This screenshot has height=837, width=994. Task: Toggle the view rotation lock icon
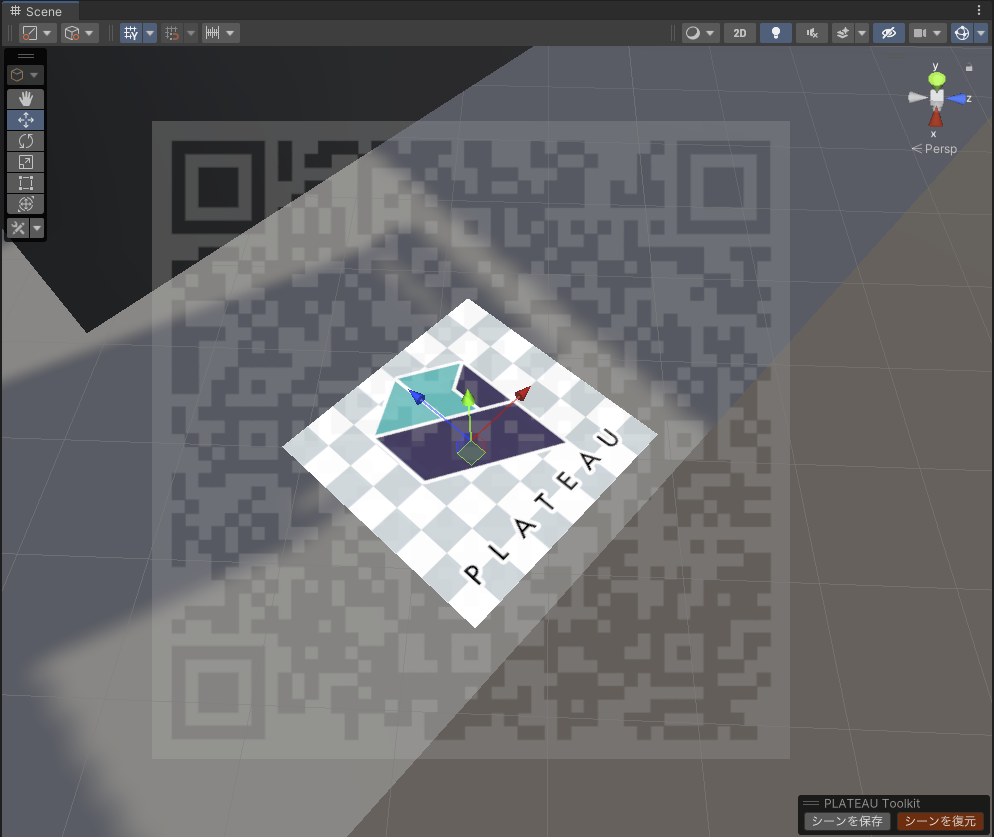(969, 67)
